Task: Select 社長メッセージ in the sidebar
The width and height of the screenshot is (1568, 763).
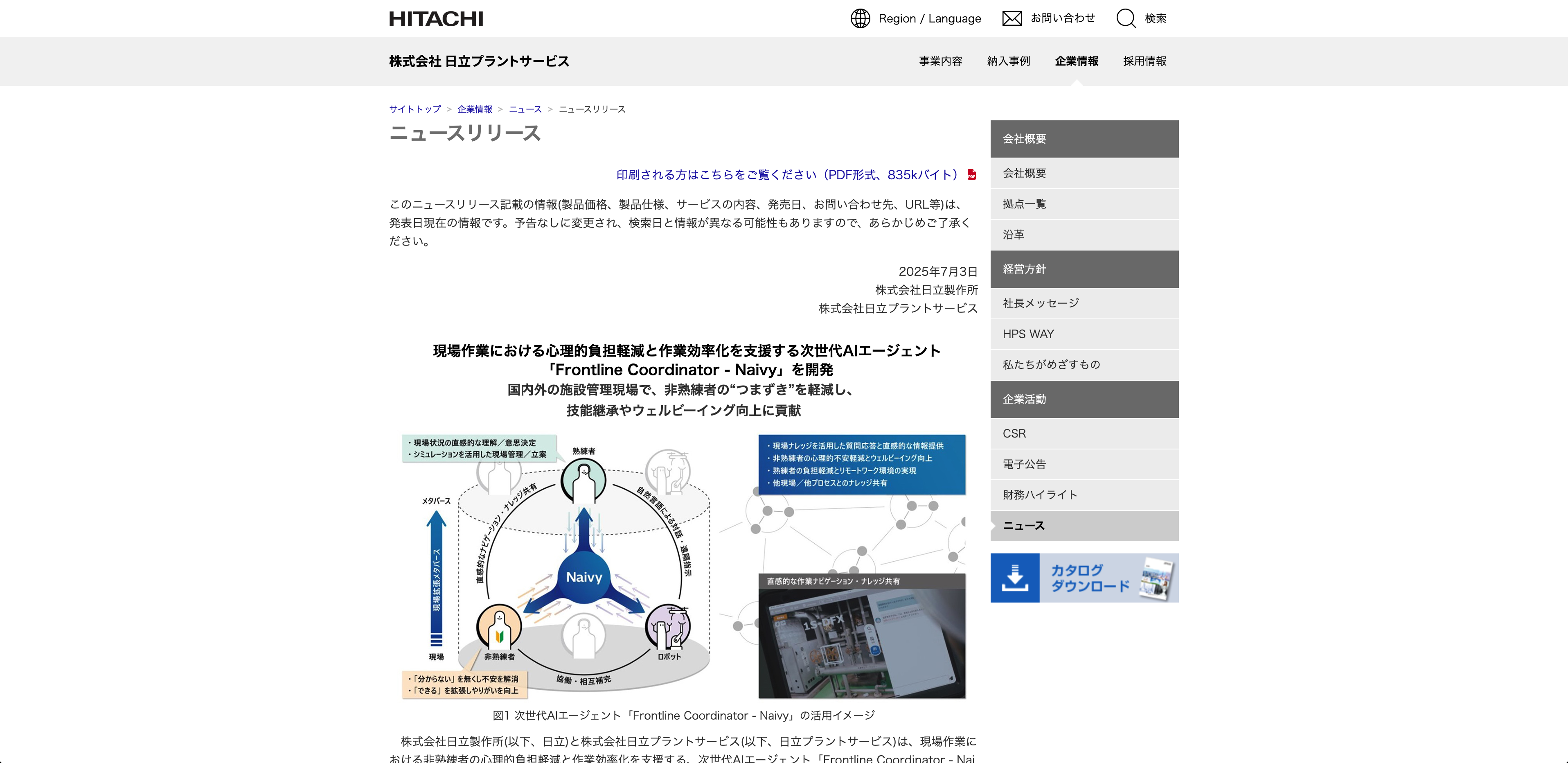Action: click(1041, 303)
